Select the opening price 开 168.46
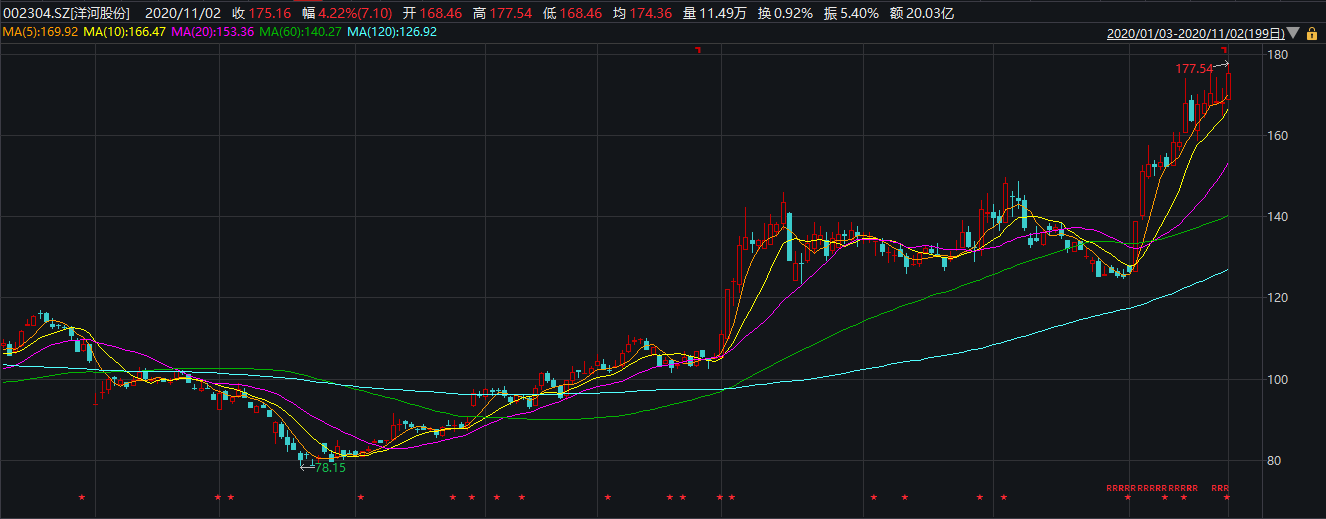Image resolution: width=1326 pixels, height=519 pixels. tap(435, 13)
